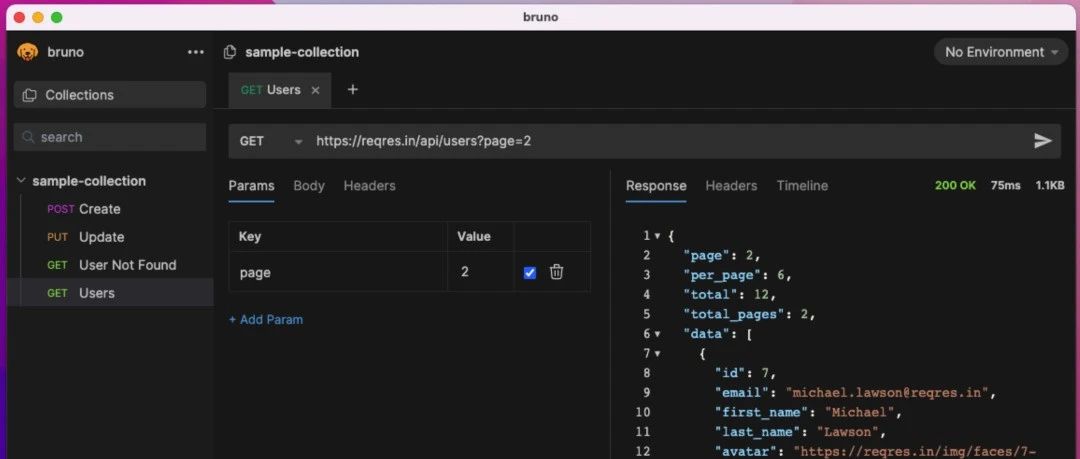Click the yellow macOS minimize button

point(38,17)
